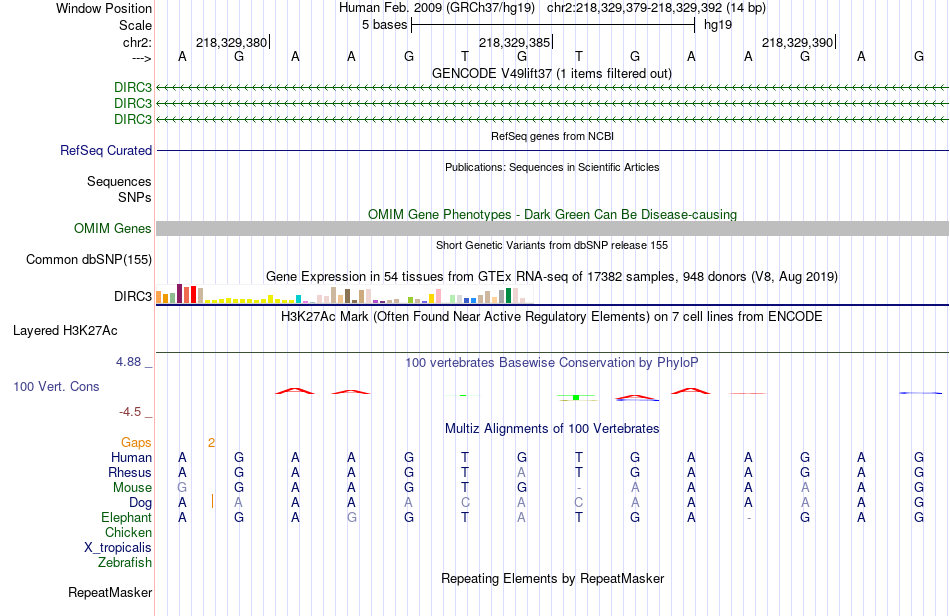Screen dimensions: 950x616
Task: Click the orange insertion bar in Dog row
Action: pos(212,502)
